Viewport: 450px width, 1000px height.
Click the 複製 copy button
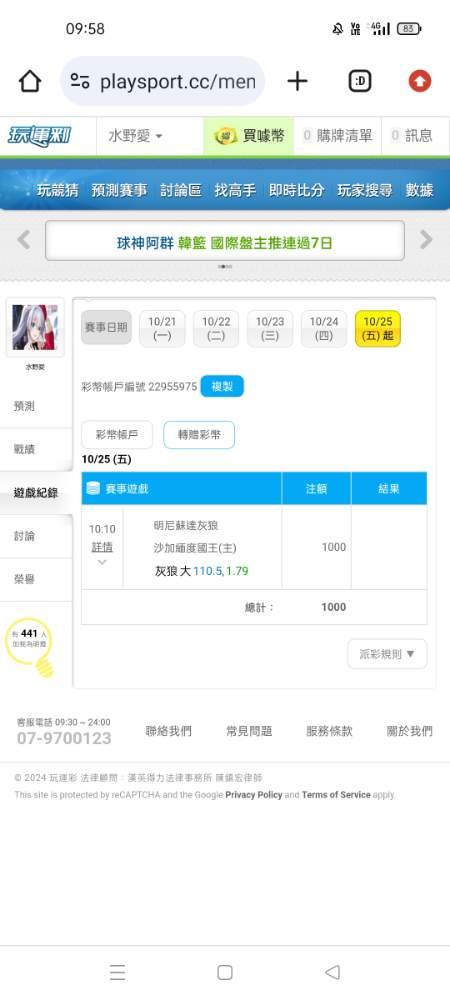pyautogui.click(x=222, y=386)
